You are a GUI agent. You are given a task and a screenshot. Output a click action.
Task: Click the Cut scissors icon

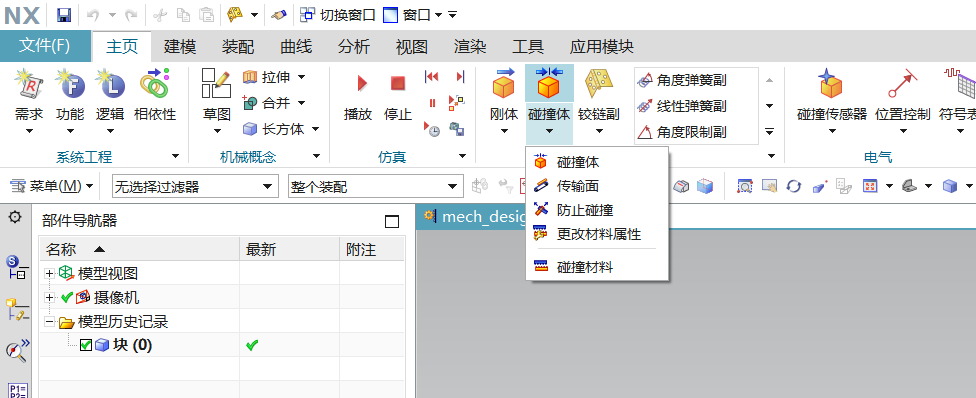[x=160, y=14]
